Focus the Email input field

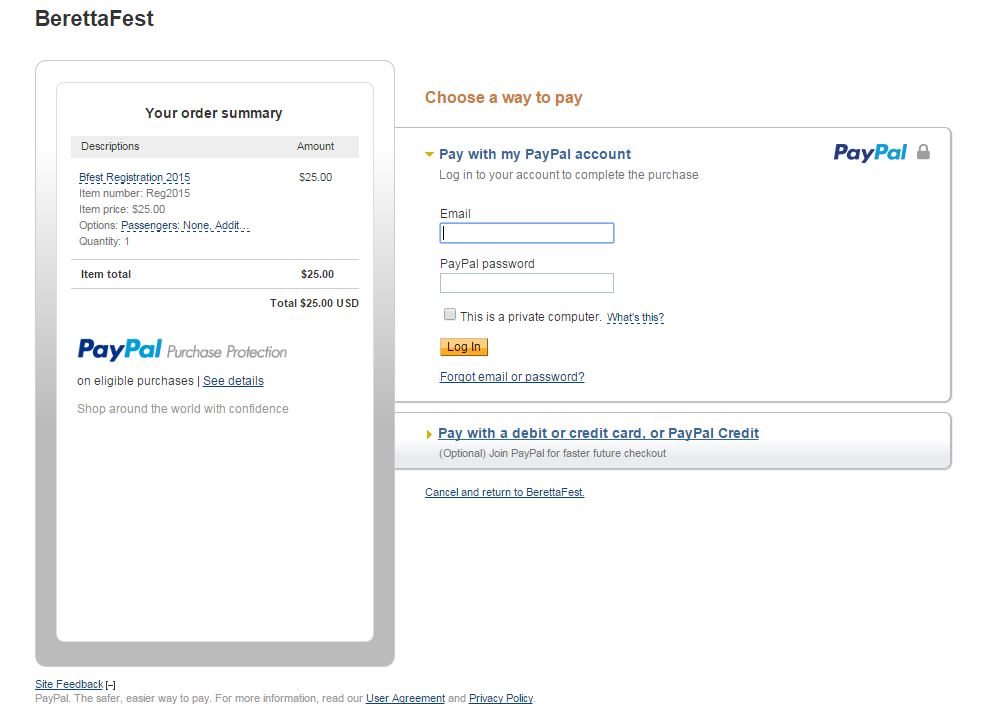point(526,233)
